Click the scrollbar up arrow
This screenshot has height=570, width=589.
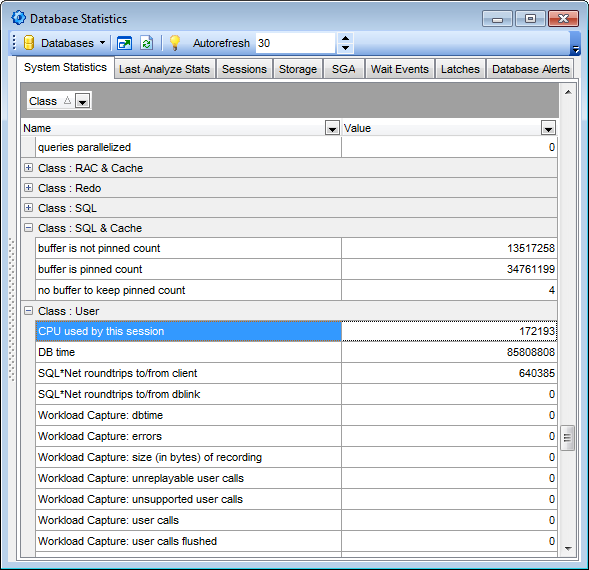click(568, 92)
